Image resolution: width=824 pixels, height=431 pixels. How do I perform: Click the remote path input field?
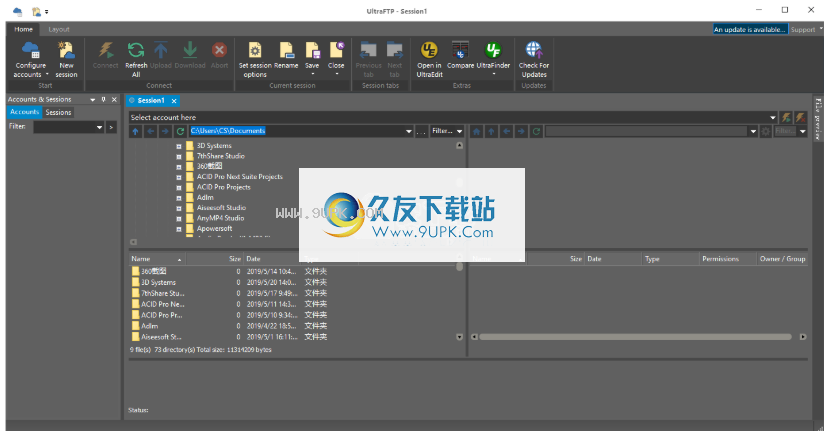646,131
